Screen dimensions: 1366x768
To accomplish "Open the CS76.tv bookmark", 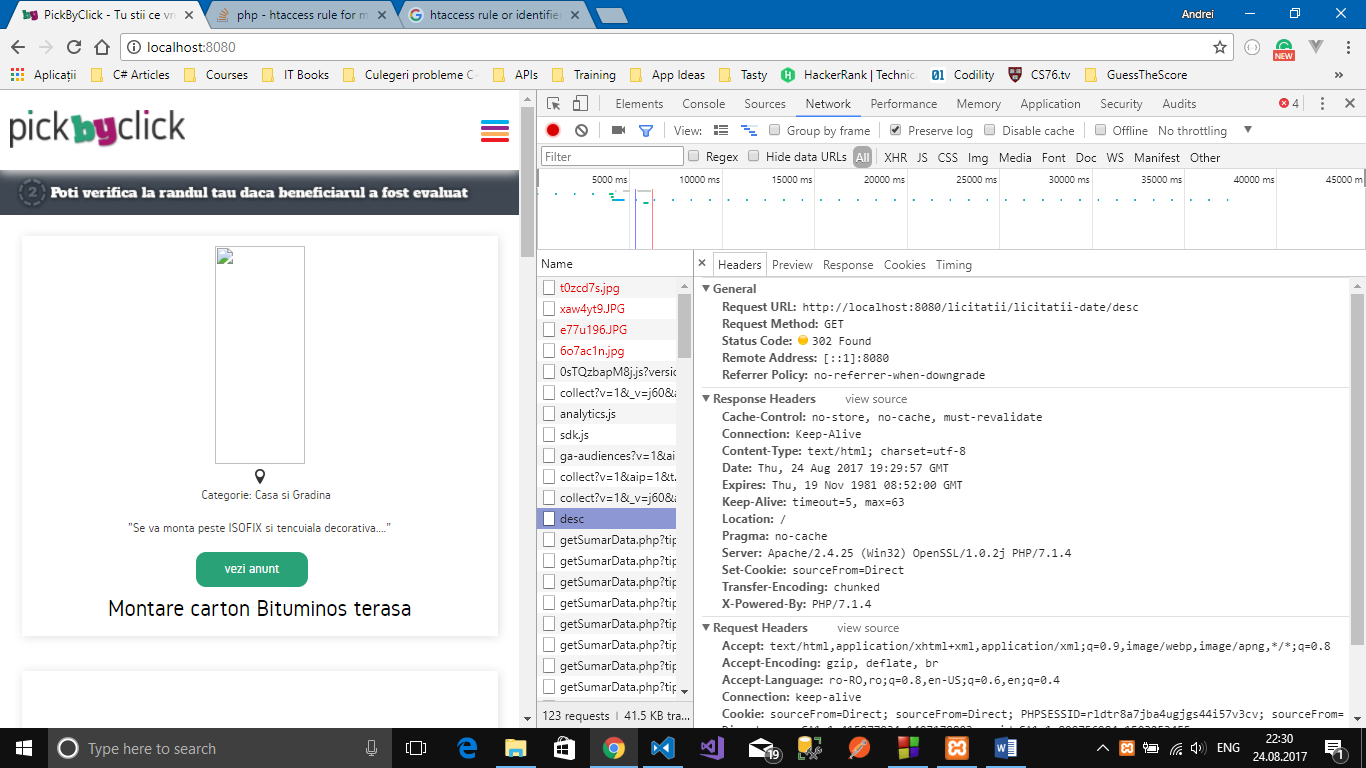I will (1039, 75).
